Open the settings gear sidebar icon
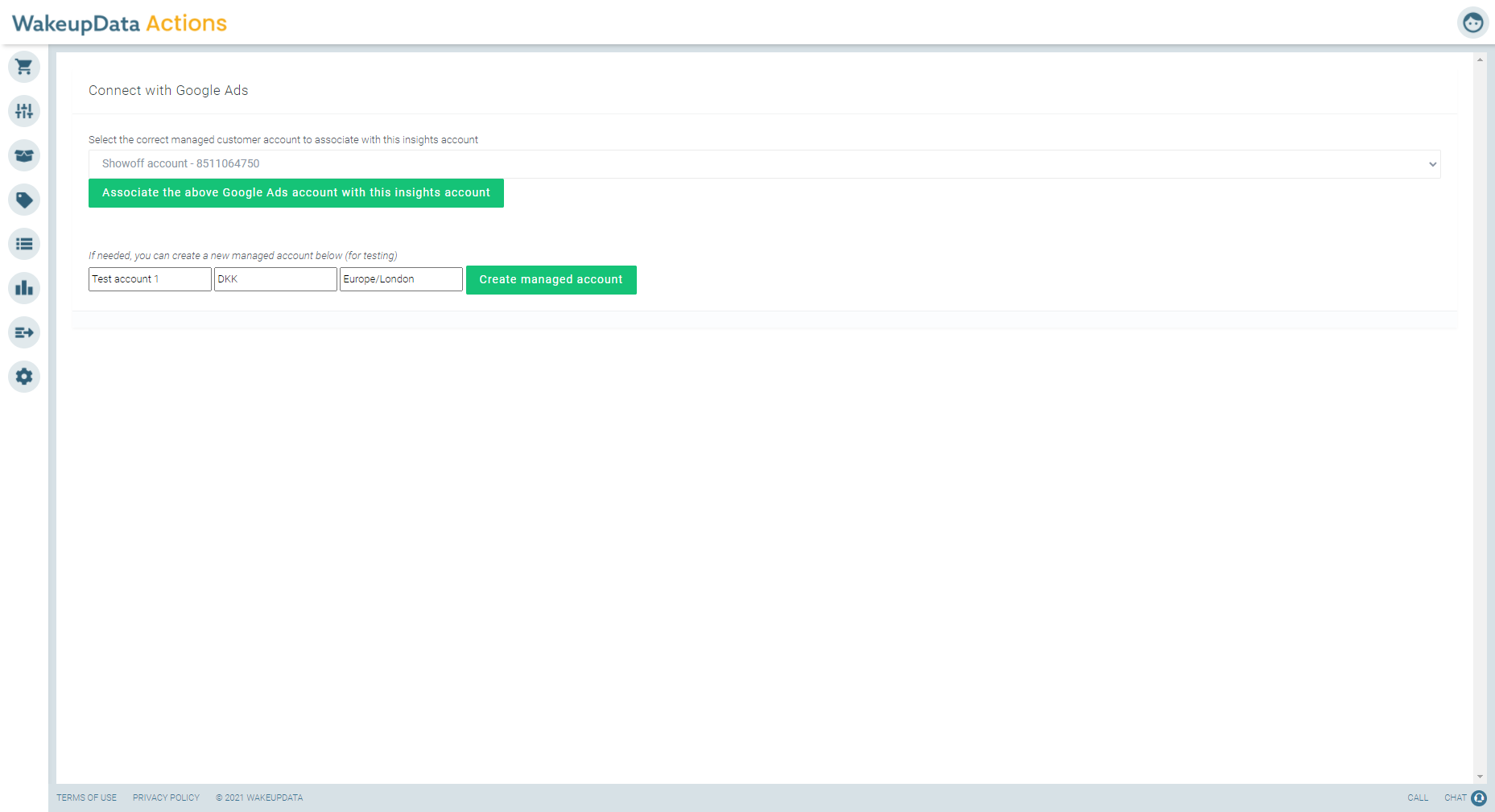 24,377
